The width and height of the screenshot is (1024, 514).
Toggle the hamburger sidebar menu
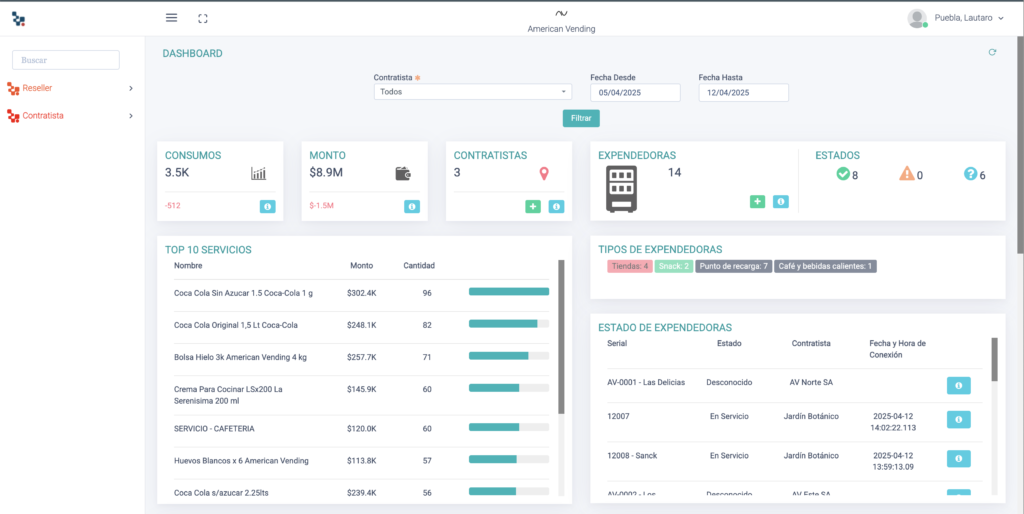[x=171, y=18]
